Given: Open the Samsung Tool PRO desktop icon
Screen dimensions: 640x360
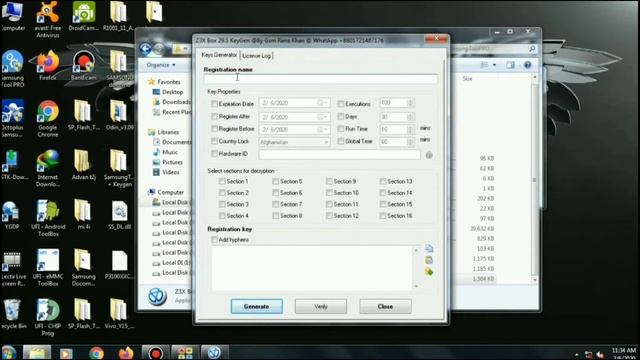Looking at the screenshot, I should 13,68.
